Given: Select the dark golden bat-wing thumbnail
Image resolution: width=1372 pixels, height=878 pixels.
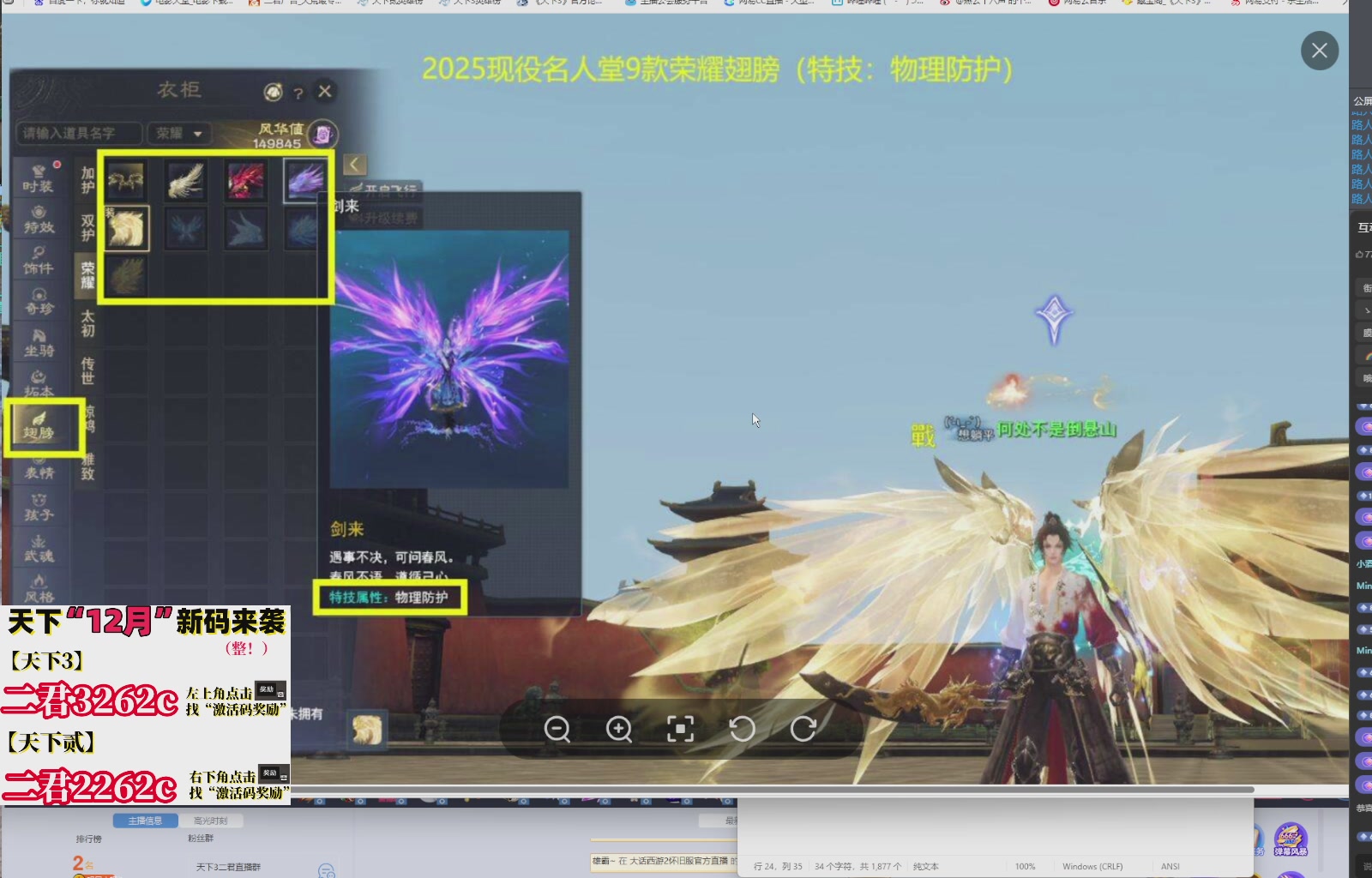Looking at the screenshot, I should coord(126,180).
